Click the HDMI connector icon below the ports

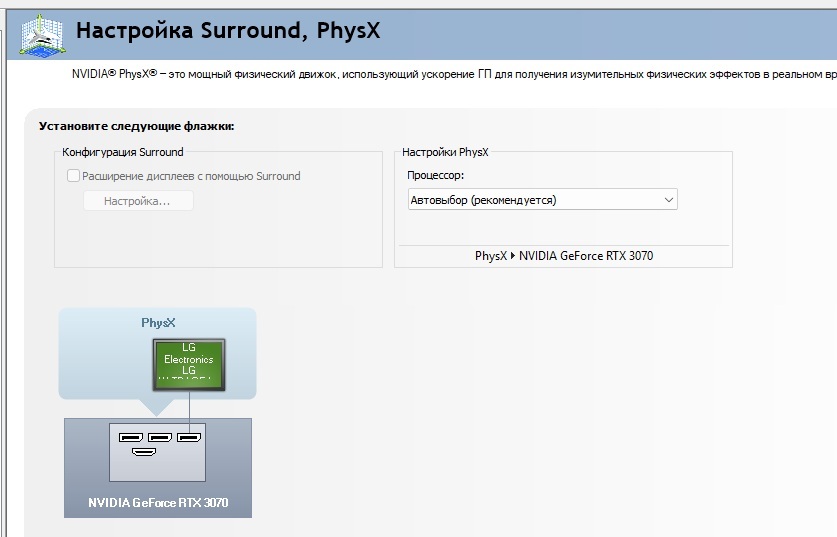144,452
